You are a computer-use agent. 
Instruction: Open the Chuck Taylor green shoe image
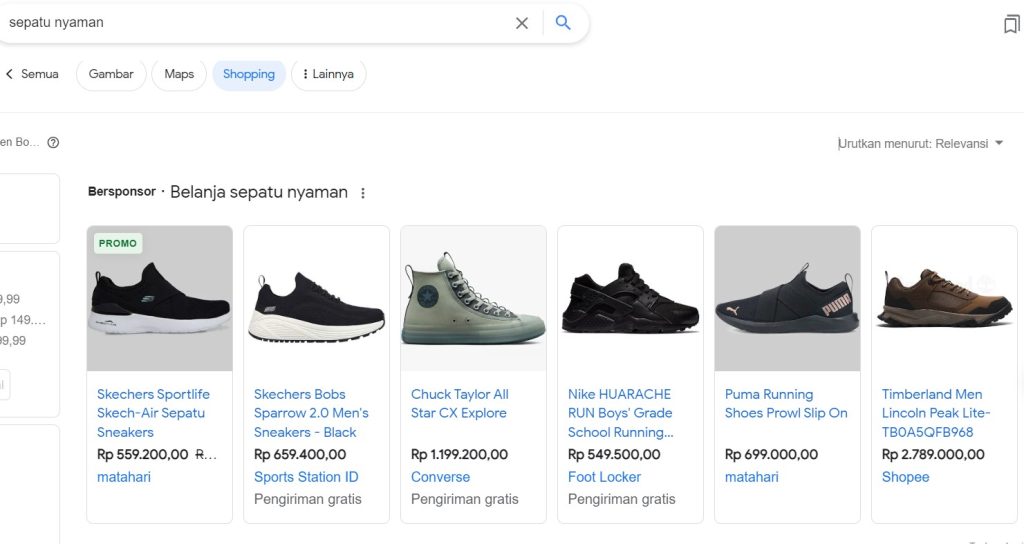(473, 298)
